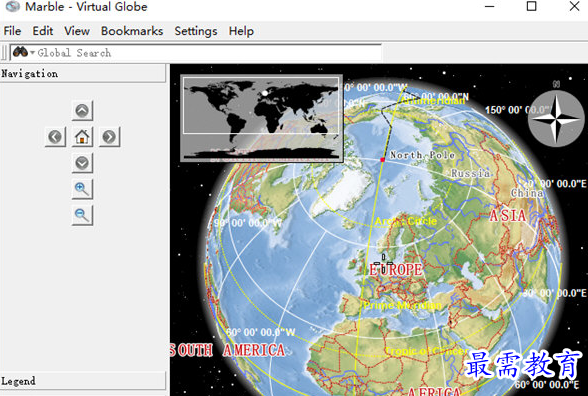Click the North Pole label on the globe
Screen dimensions: 588x396
coord(423,155)
